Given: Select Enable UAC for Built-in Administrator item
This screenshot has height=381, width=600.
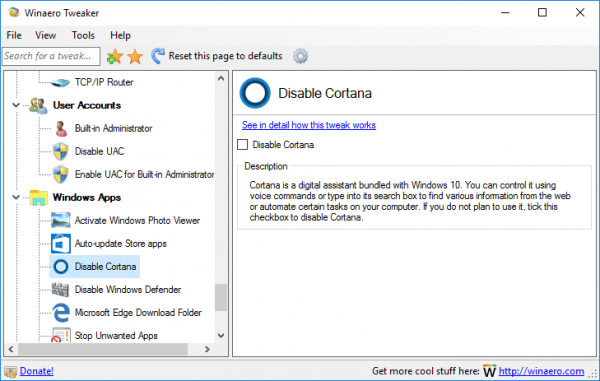Looking at the screenshot, I should [144, 174].
